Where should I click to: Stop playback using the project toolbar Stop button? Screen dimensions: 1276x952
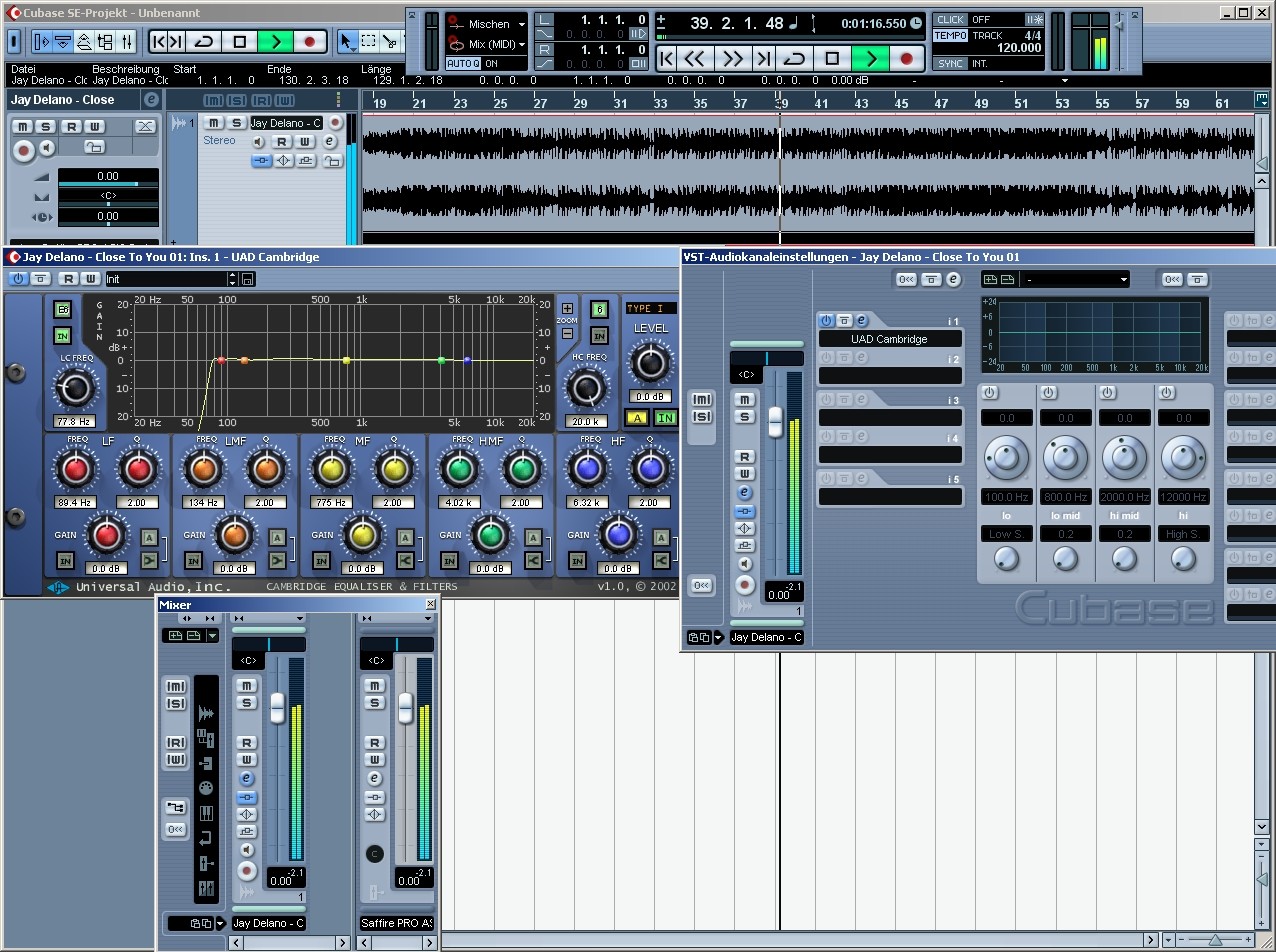click(240, 42)
